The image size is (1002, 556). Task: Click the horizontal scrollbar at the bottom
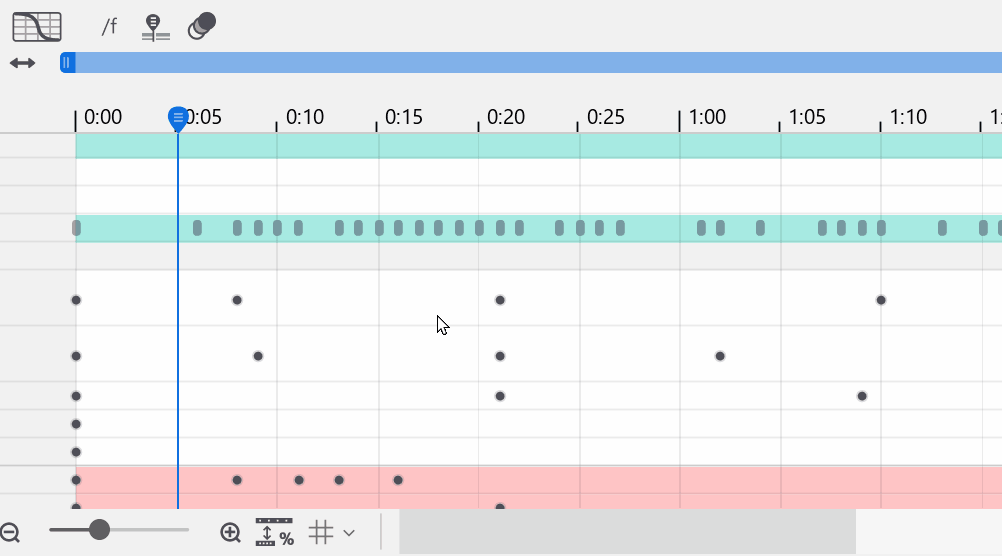(627, 531)
